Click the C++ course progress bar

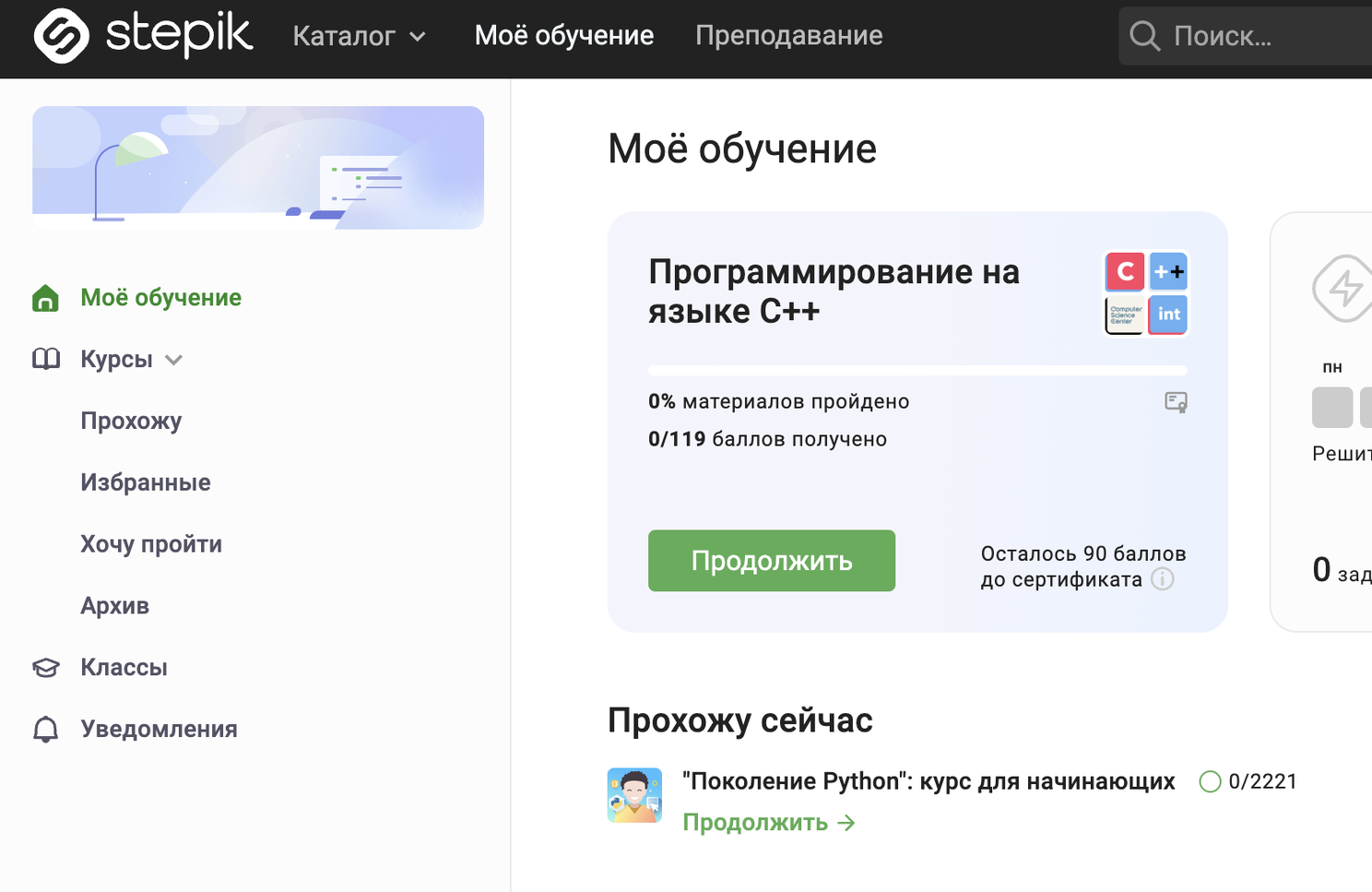(917, 371)
